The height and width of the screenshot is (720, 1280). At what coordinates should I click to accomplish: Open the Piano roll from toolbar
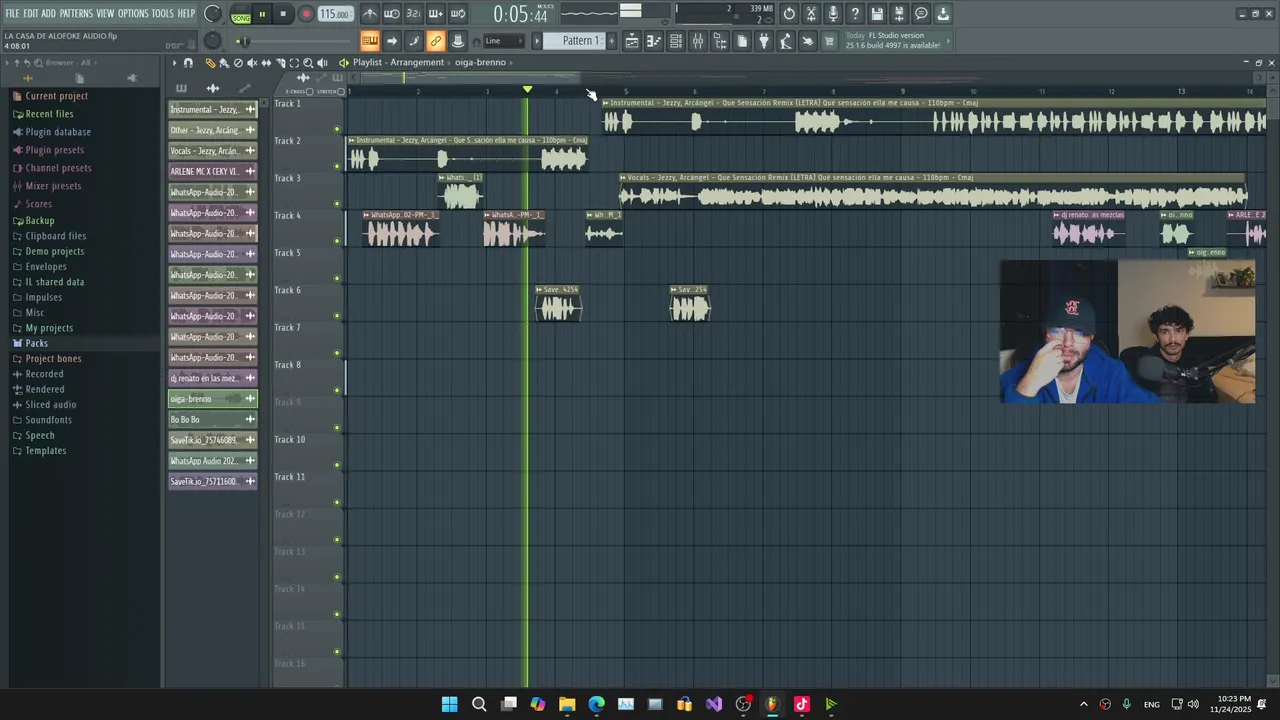coord(654,41)
